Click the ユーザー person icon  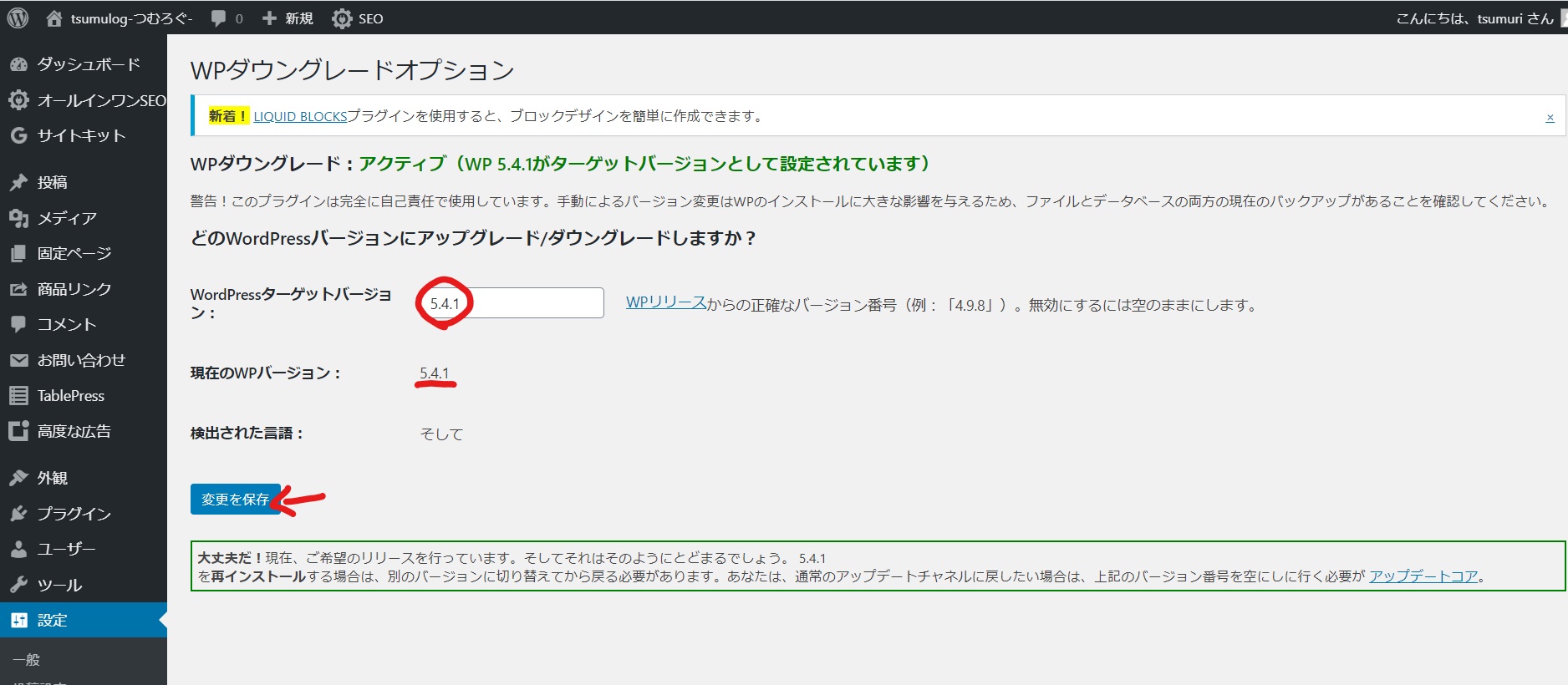pos(18,549)
